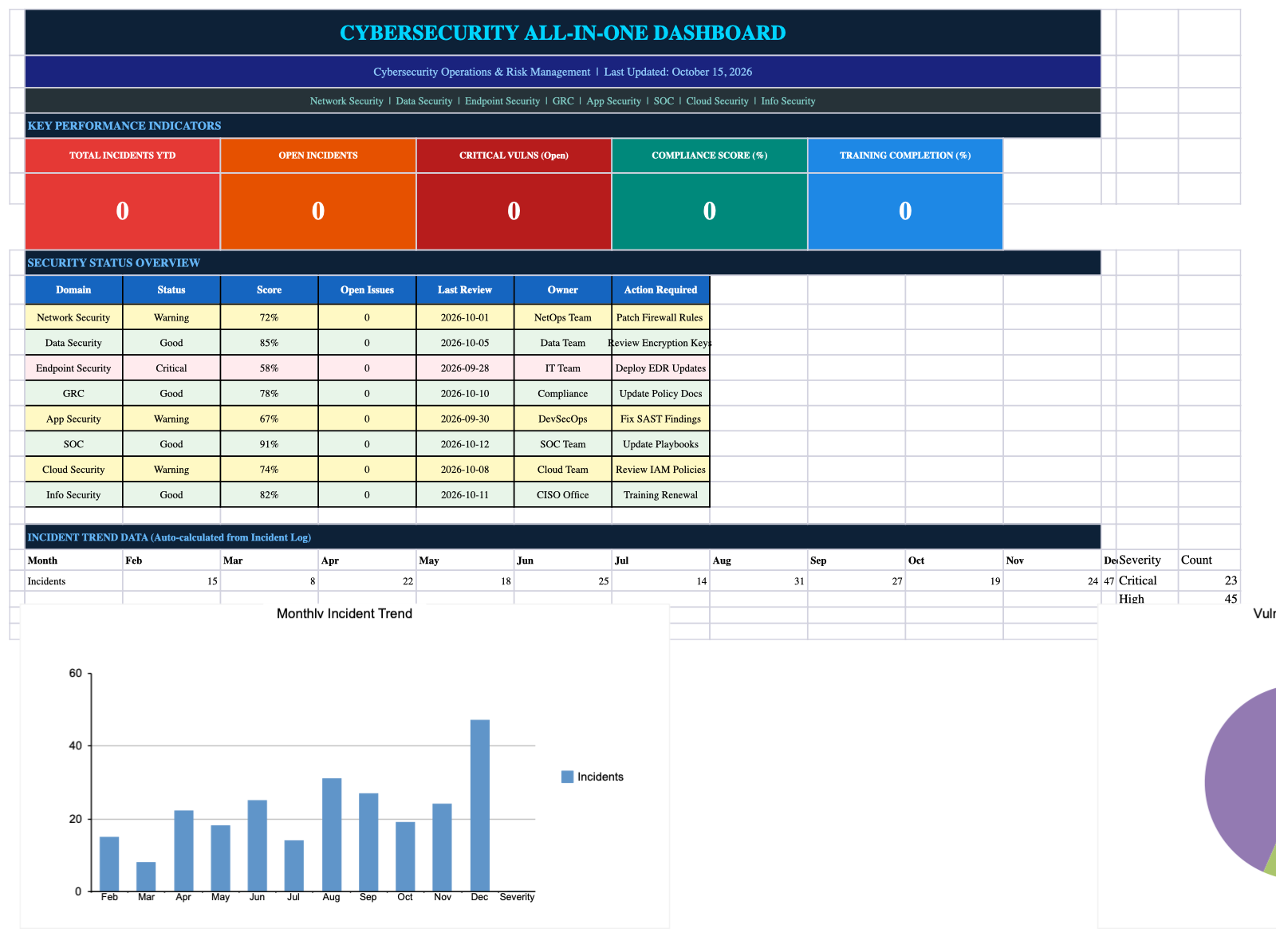
Task: Select the Review IAM Policies action
Action: click(x=660, y=470)
